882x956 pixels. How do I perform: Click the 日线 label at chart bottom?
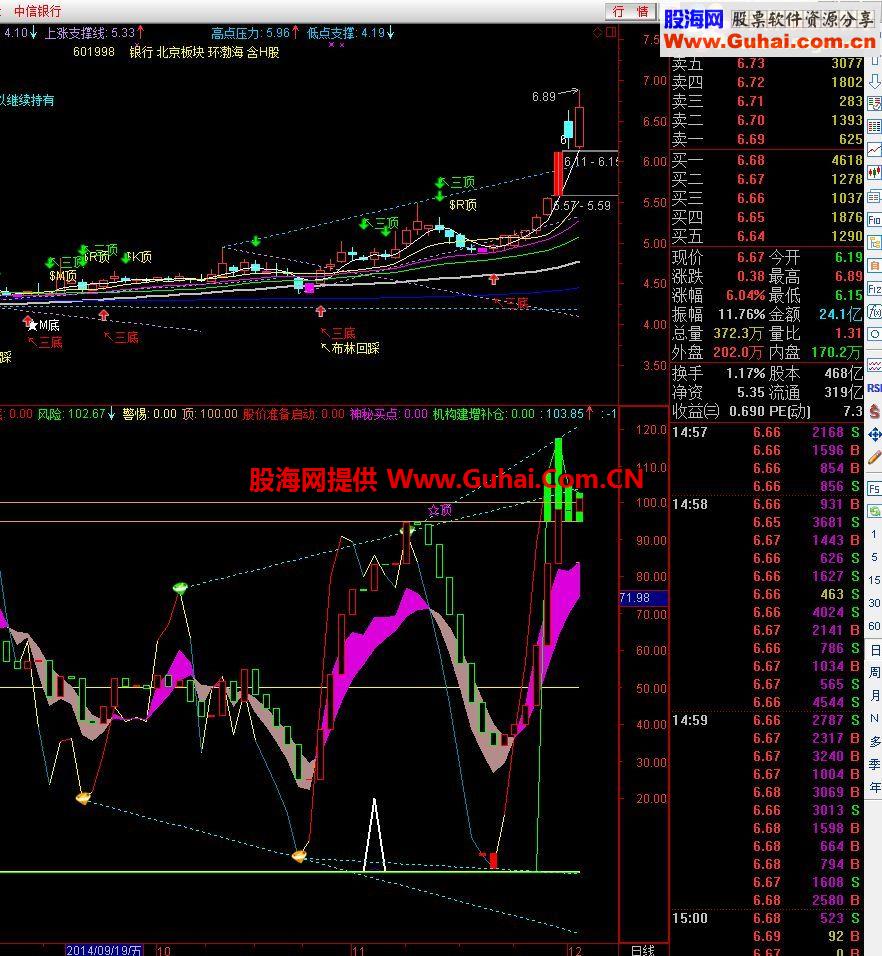642,950
